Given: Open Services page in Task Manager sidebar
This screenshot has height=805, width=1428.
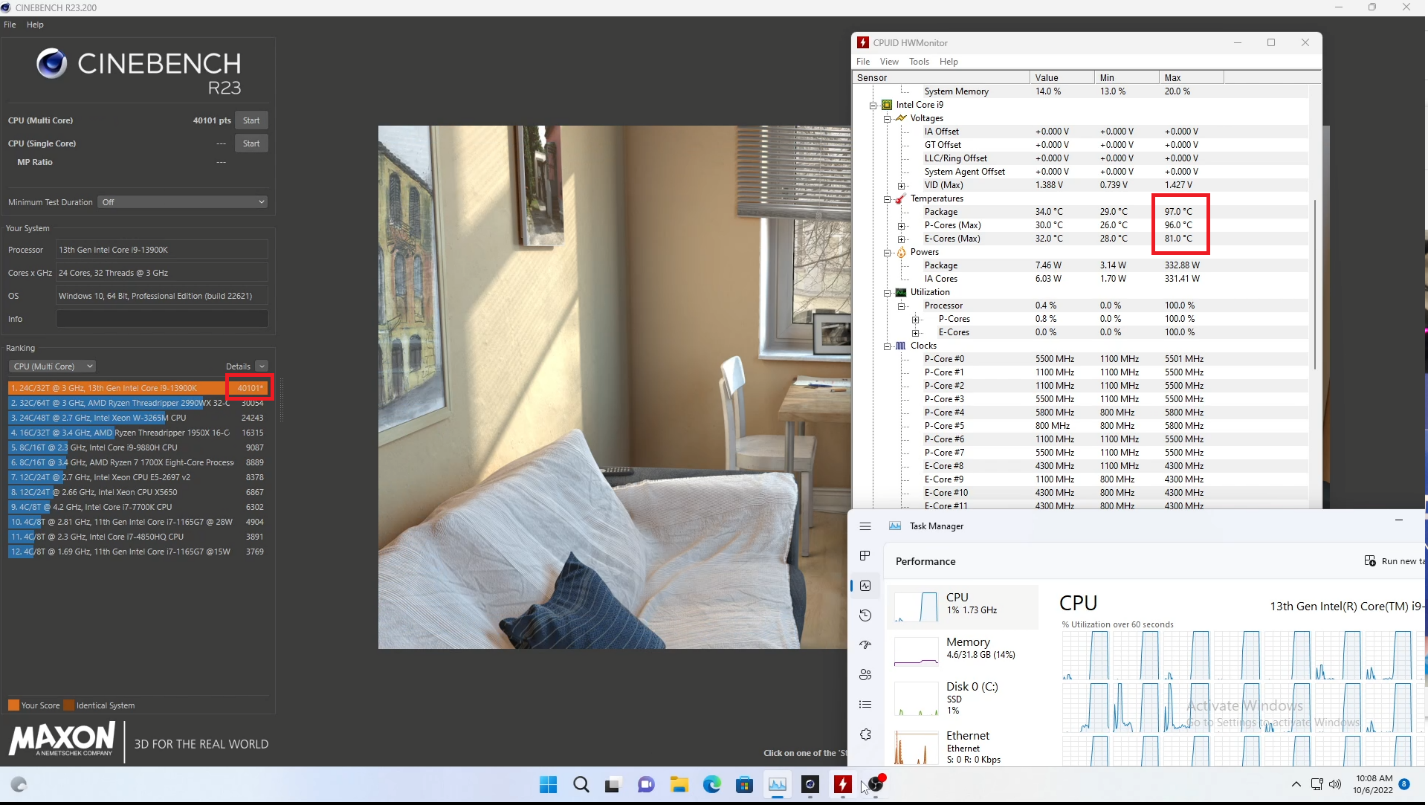Looking at the screenshot, I should pyautogui.click(x=865, y=734).
